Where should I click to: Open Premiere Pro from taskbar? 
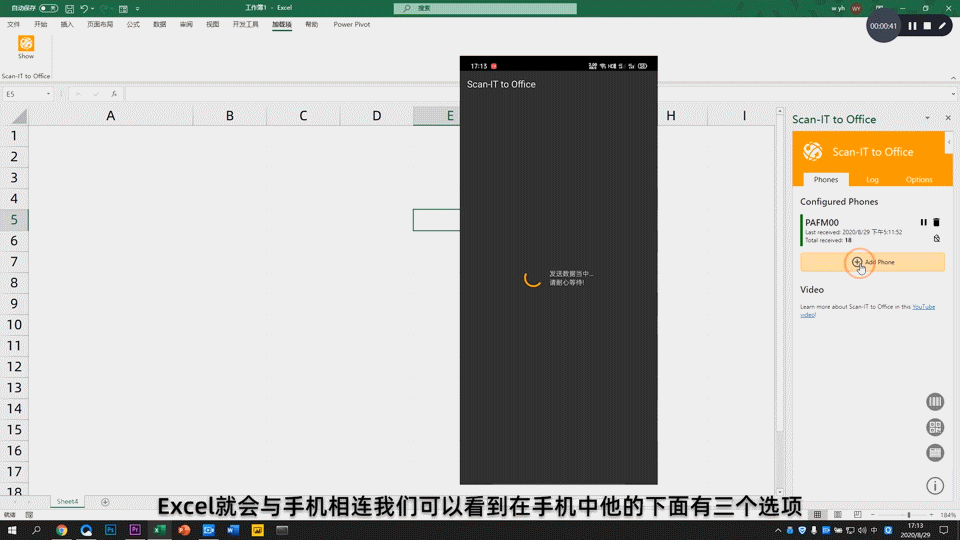pyautogui.click(x=135, y=530)
